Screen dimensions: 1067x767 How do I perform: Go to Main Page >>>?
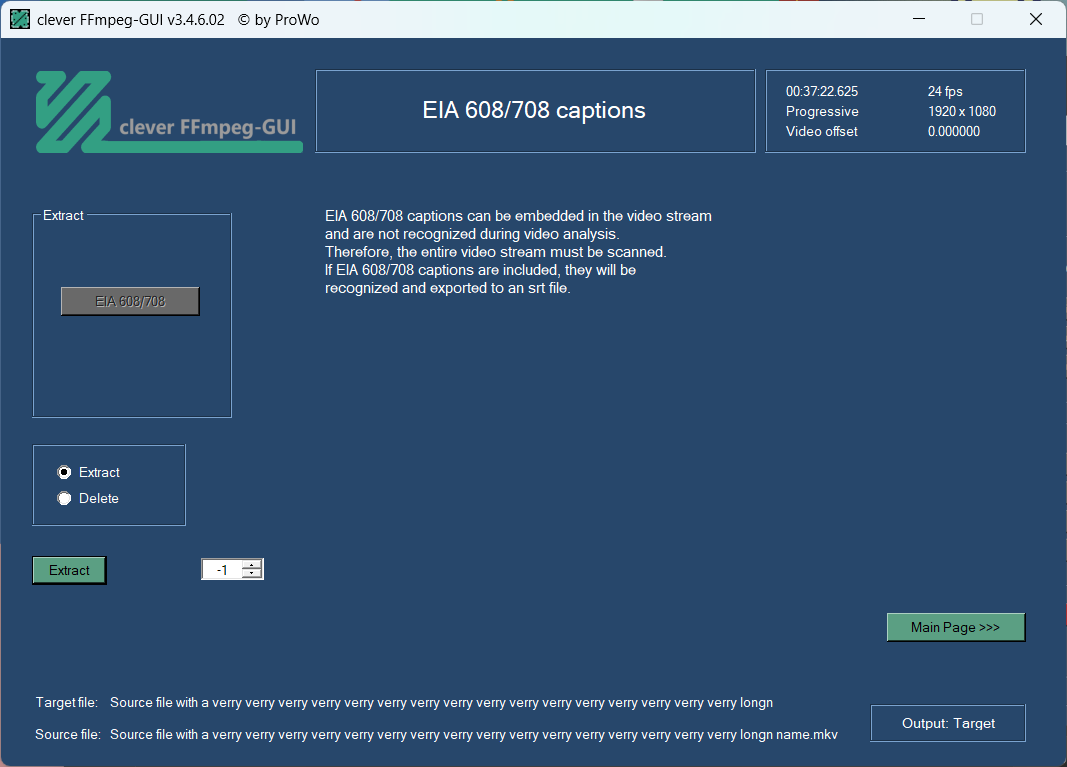[x=955, y=627]
